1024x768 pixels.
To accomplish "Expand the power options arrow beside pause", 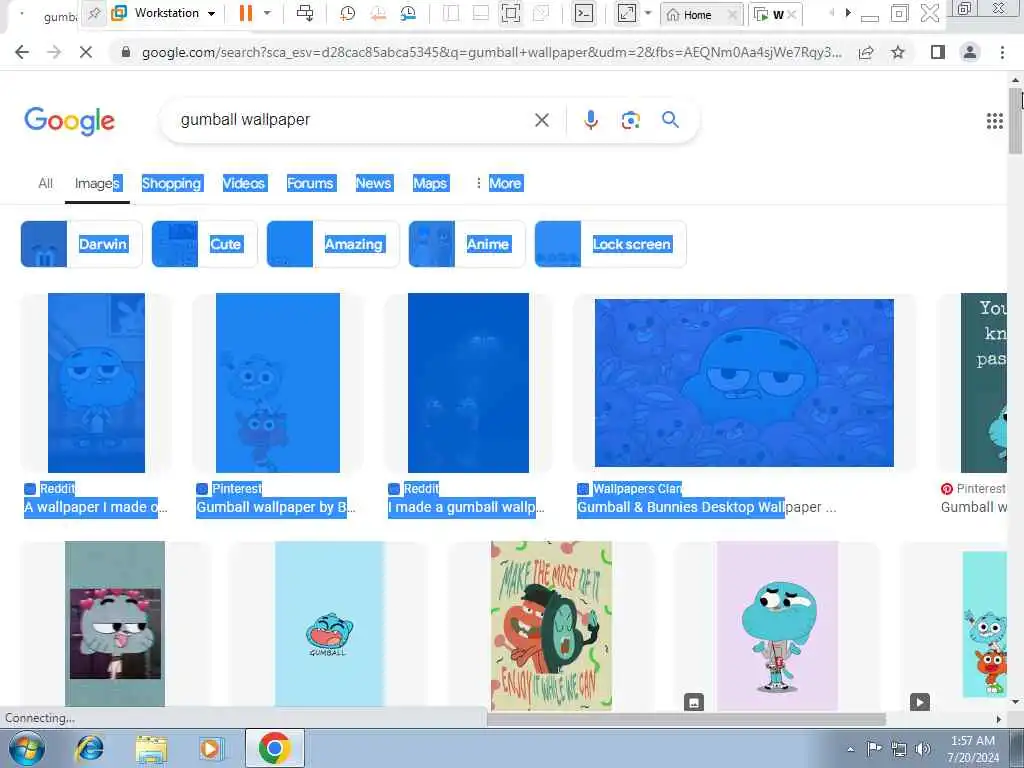I will (x=267, y=13).
